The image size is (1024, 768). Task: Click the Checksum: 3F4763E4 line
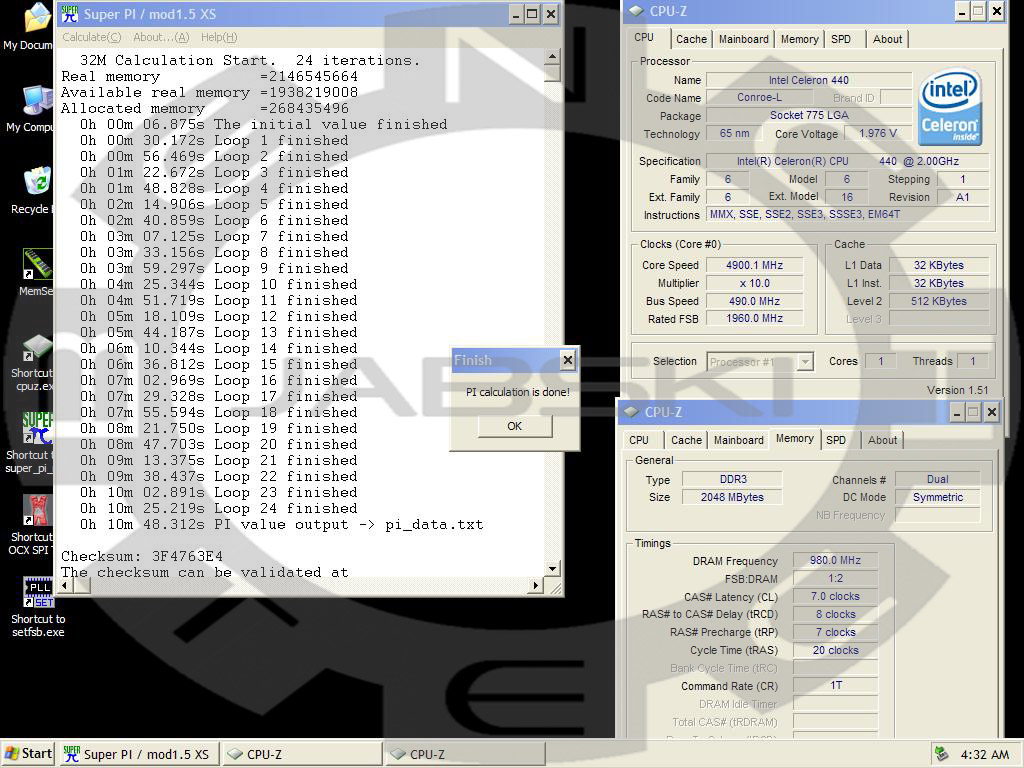tap(142, 556)
